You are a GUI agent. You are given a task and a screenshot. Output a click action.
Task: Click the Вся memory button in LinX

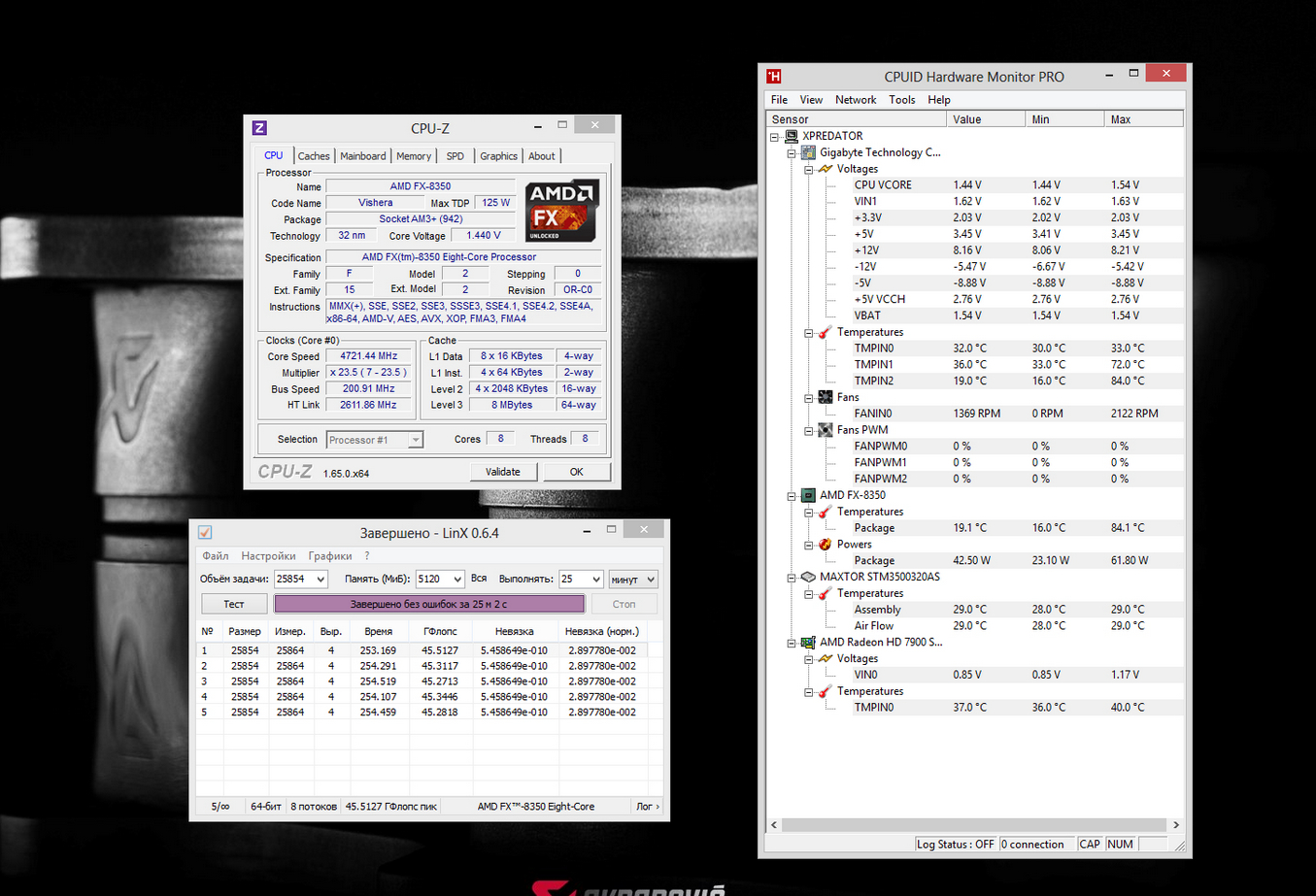tap(479, 579)
